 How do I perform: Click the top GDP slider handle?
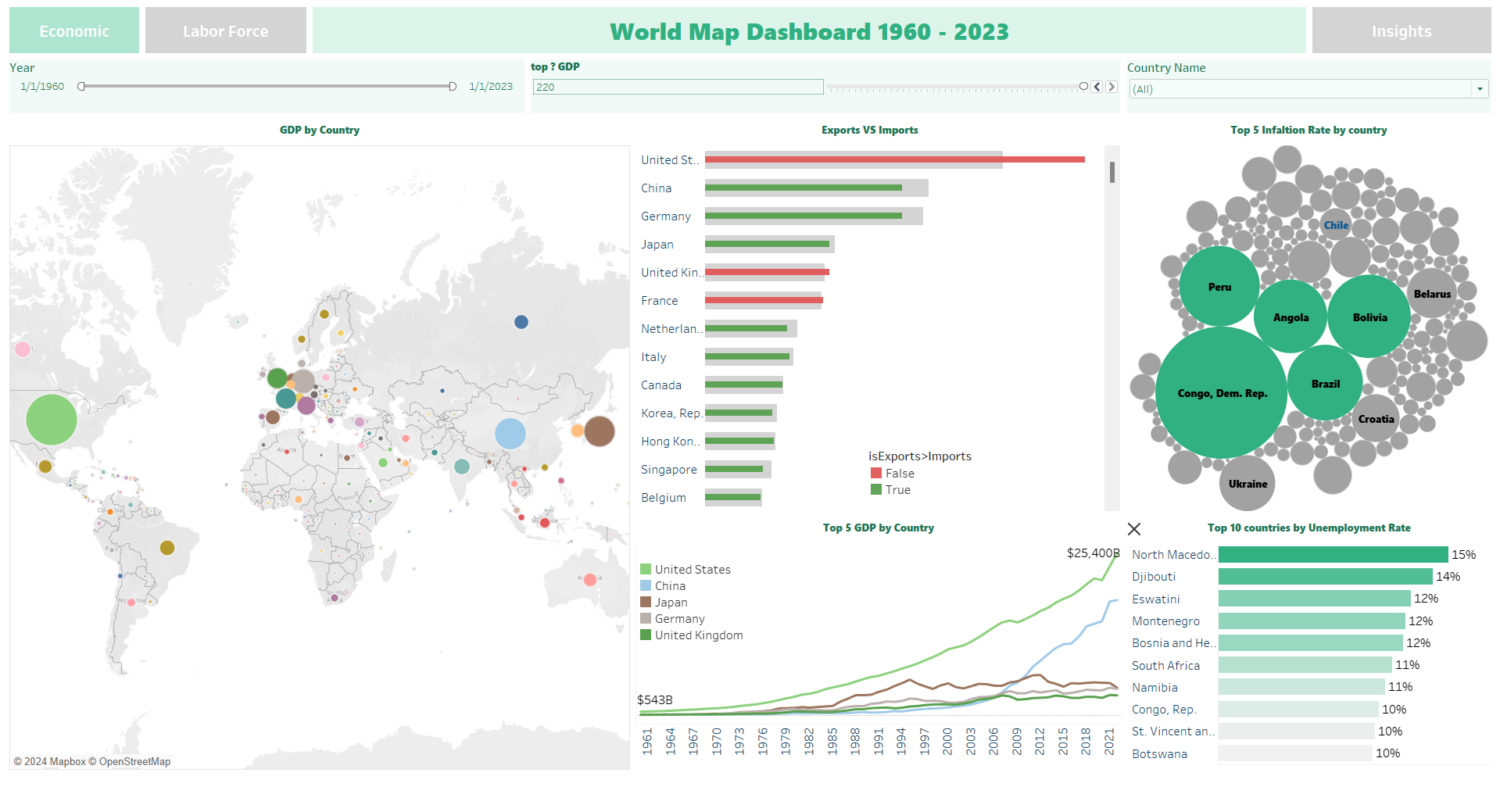click(x=1083, y=87)
